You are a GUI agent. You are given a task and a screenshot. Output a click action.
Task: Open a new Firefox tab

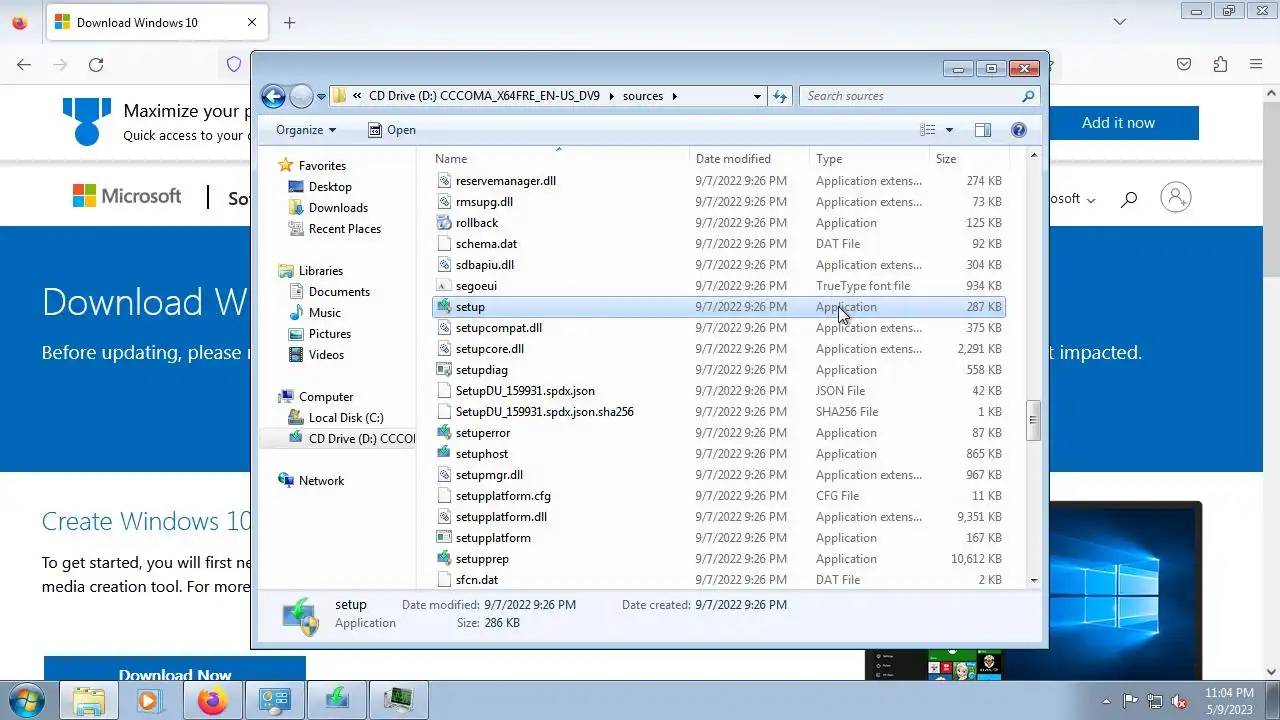(x=289, y=22)
